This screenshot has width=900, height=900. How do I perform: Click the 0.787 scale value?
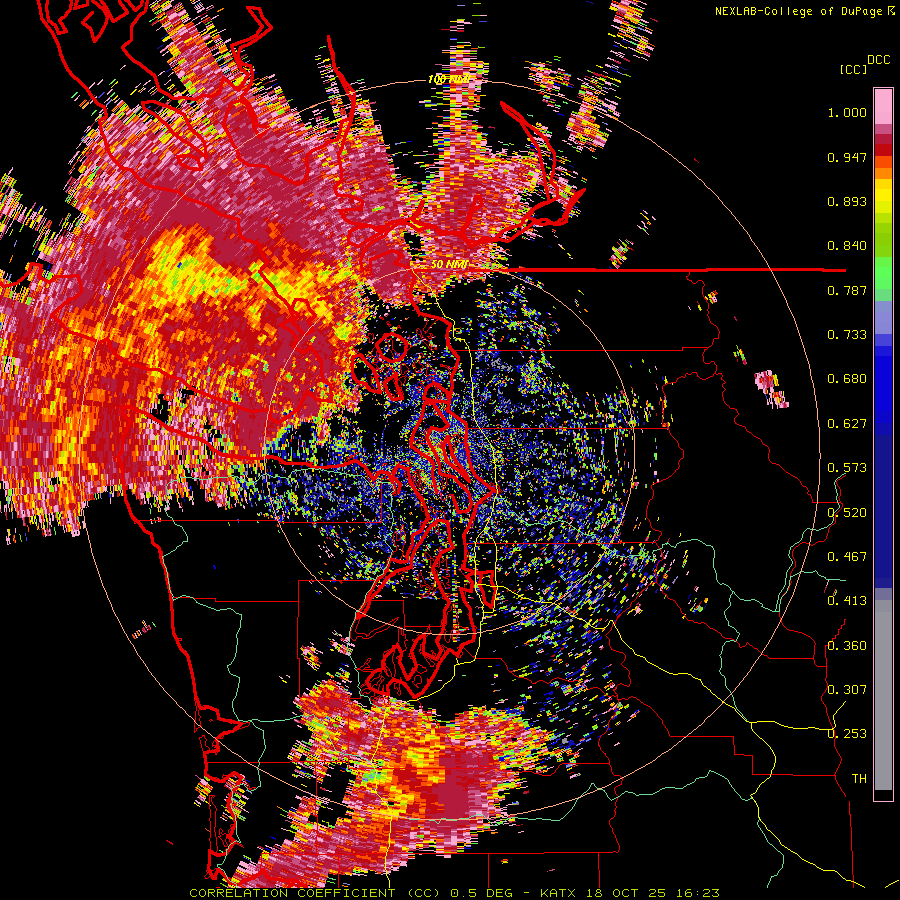pyautogui.click(x=847, y=290)
